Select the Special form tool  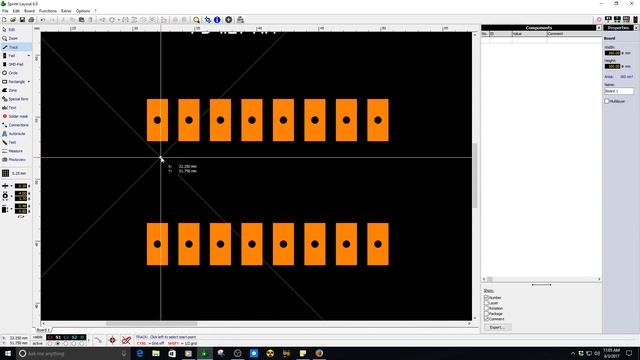point(16,99)
